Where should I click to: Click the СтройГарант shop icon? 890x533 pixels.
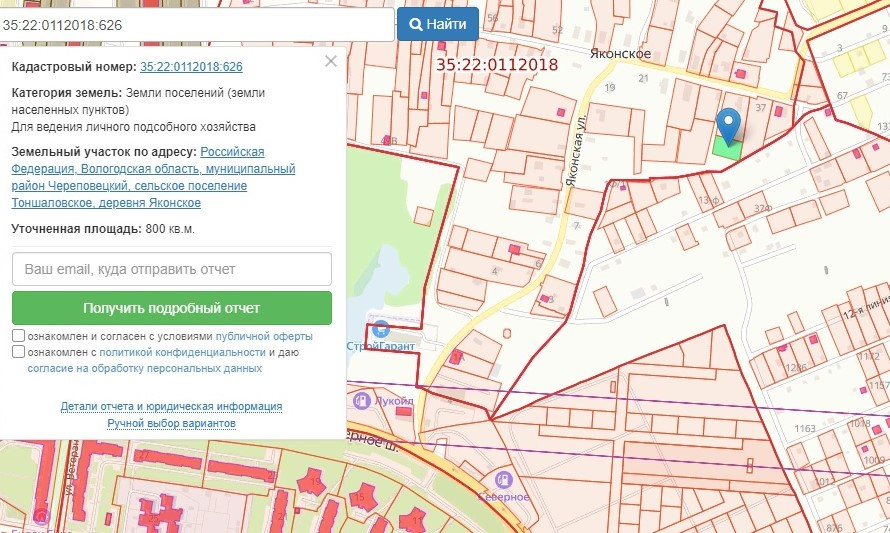[x=380, y=328]
